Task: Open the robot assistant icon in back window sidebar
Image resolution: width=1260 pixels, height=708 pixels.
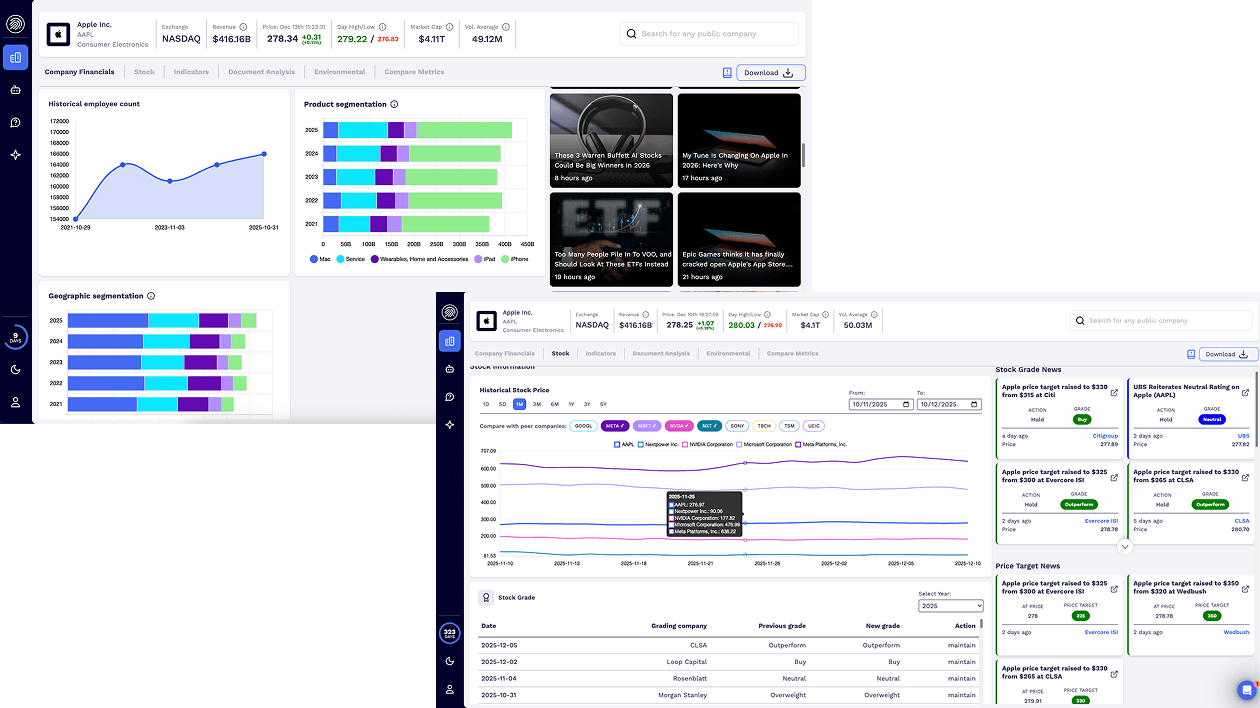Action: (15, 90)
